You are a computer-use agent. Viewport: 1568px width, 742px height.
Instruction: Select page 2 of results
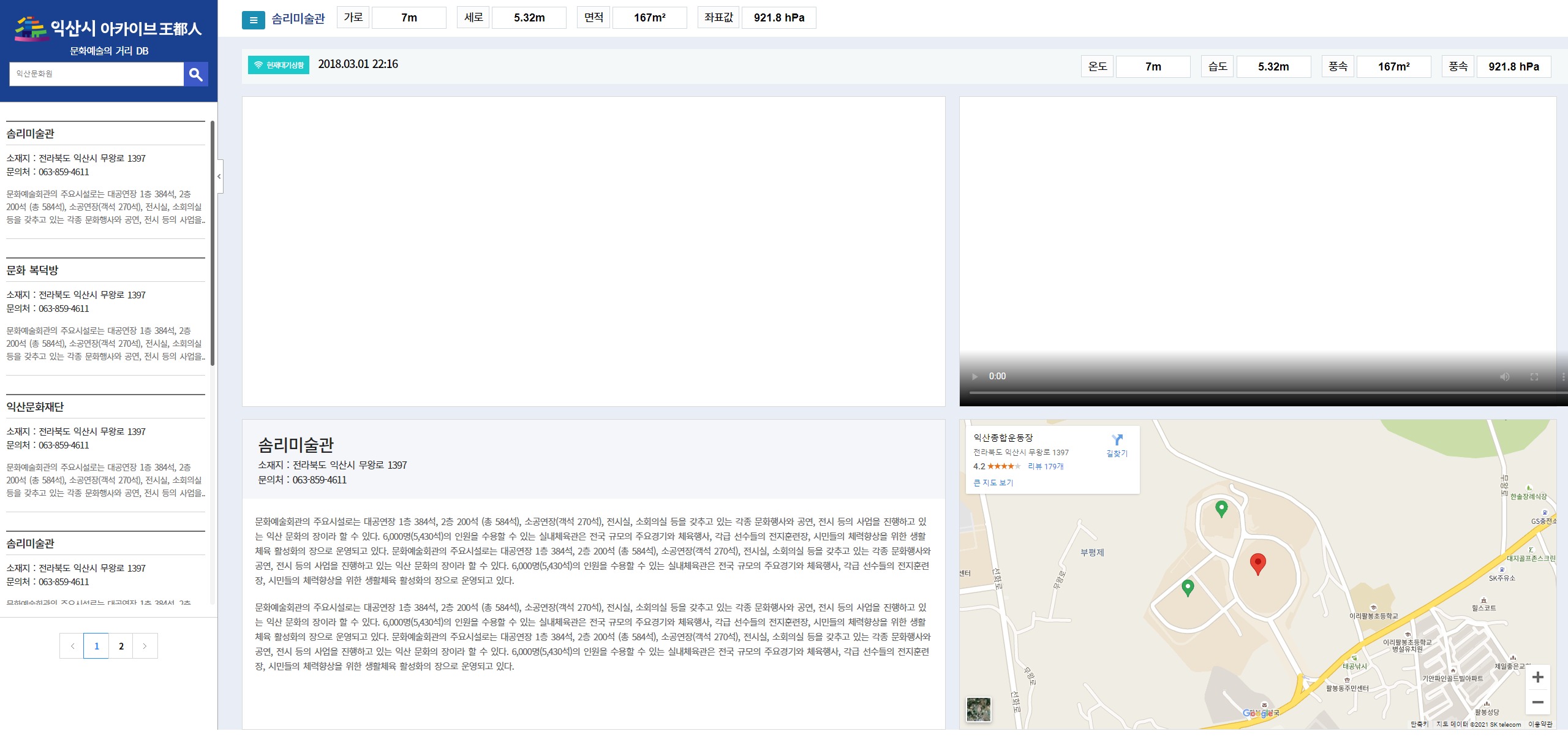(121, 646)
